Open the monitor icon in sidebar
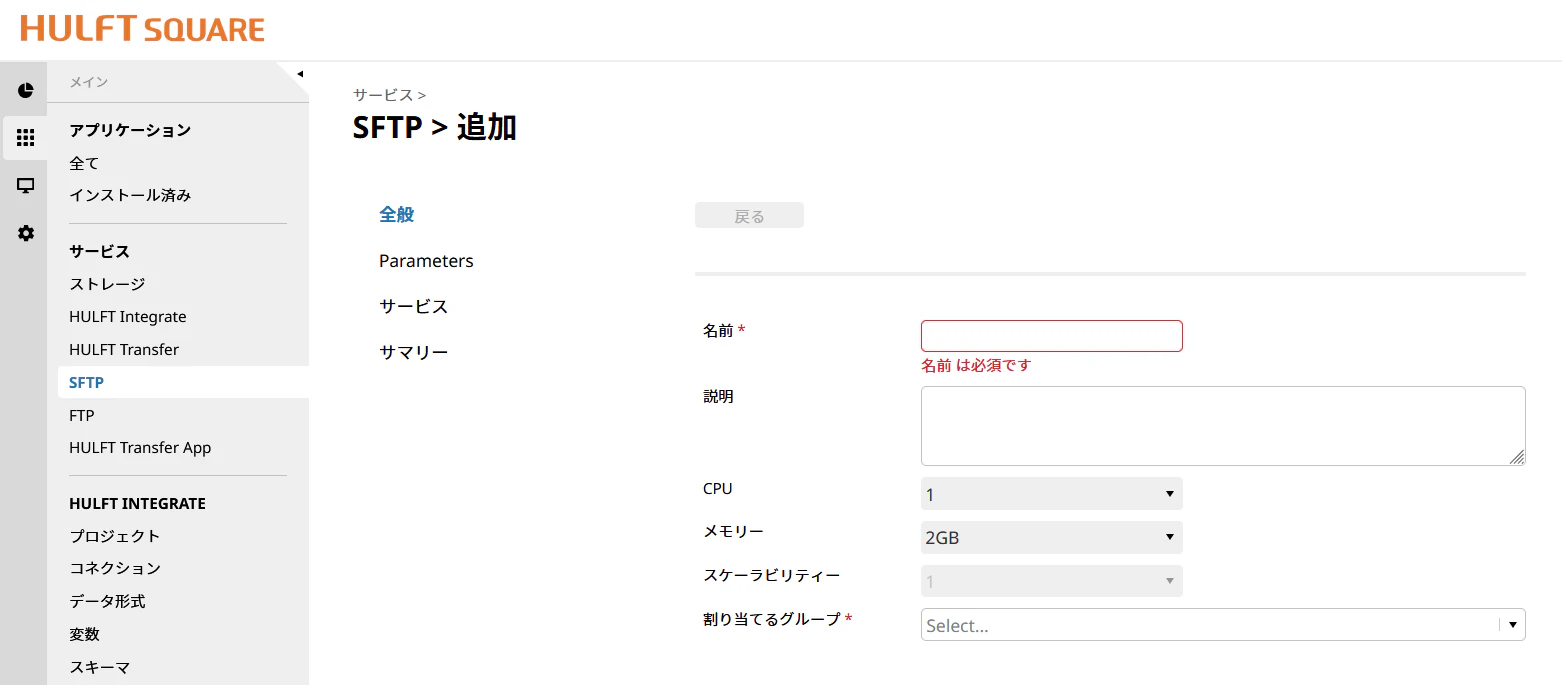The width and height of the screenshot is (1562, 685). 26,186
